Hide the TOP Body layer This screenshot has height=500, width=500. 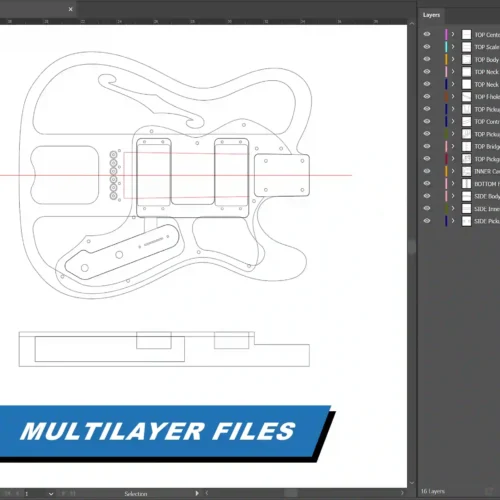(427, 59)
